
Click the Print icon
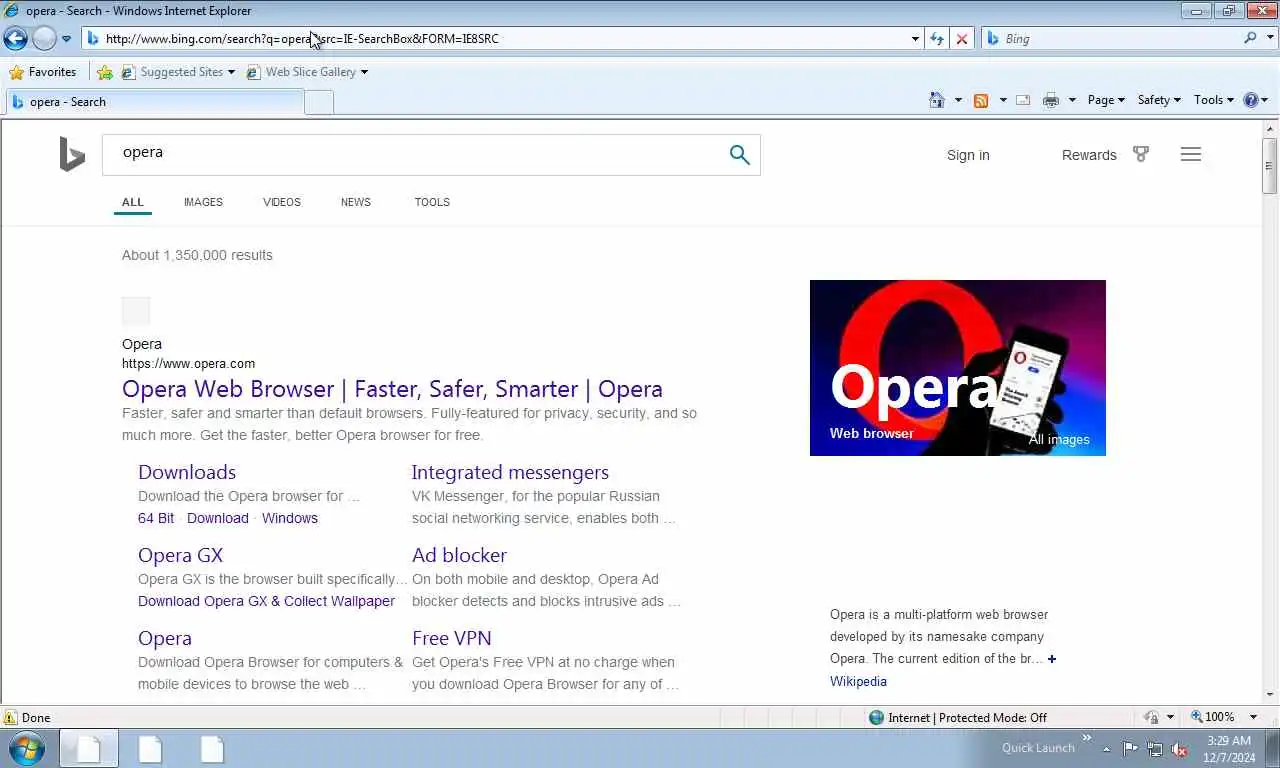click(1050, 100)
